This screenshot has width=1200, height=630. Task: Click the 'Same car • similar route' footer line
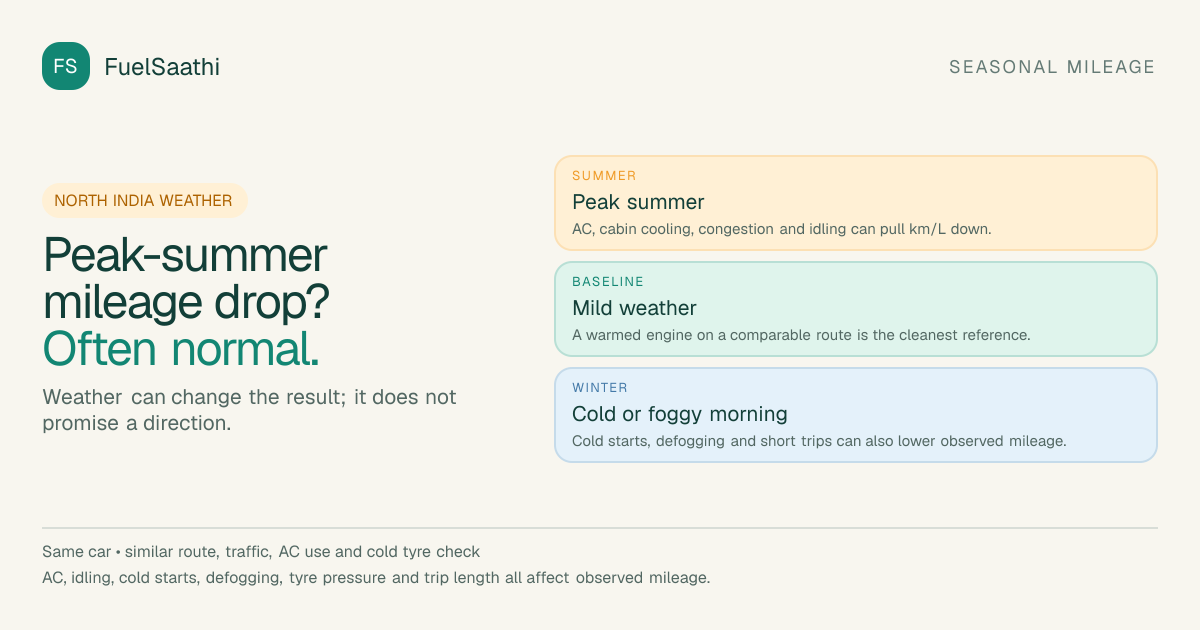coord(261,552)
